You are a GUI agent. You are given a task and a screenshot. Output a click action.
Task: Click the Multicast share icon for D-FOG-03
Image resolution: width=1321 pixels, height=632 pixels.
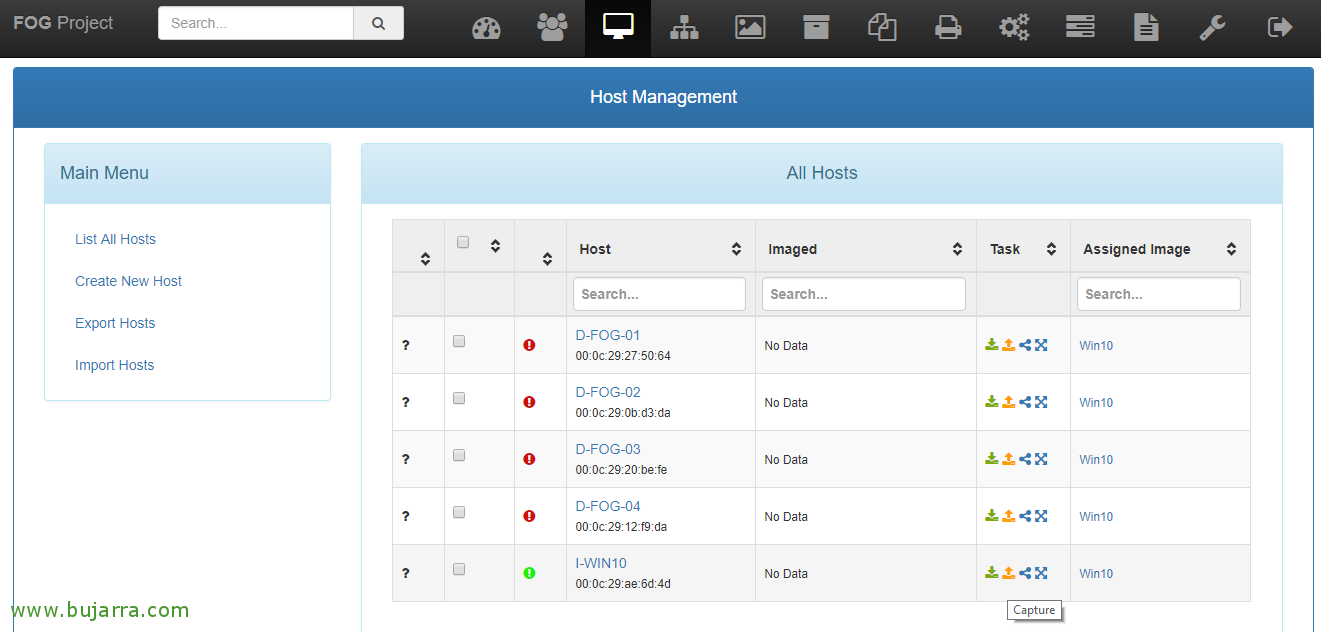pos(1025,459)
